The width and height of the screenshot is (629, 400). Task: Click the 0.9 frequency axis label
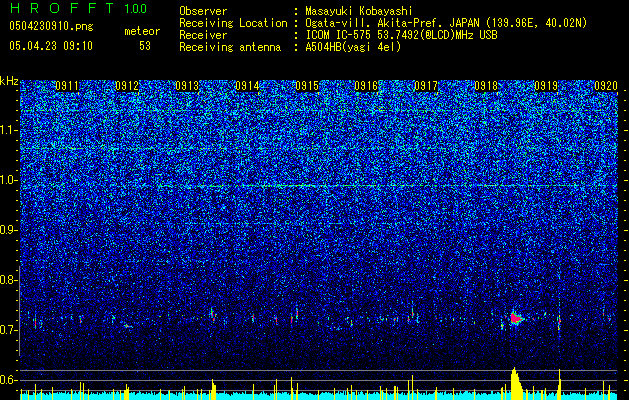(x=8, y=230)
